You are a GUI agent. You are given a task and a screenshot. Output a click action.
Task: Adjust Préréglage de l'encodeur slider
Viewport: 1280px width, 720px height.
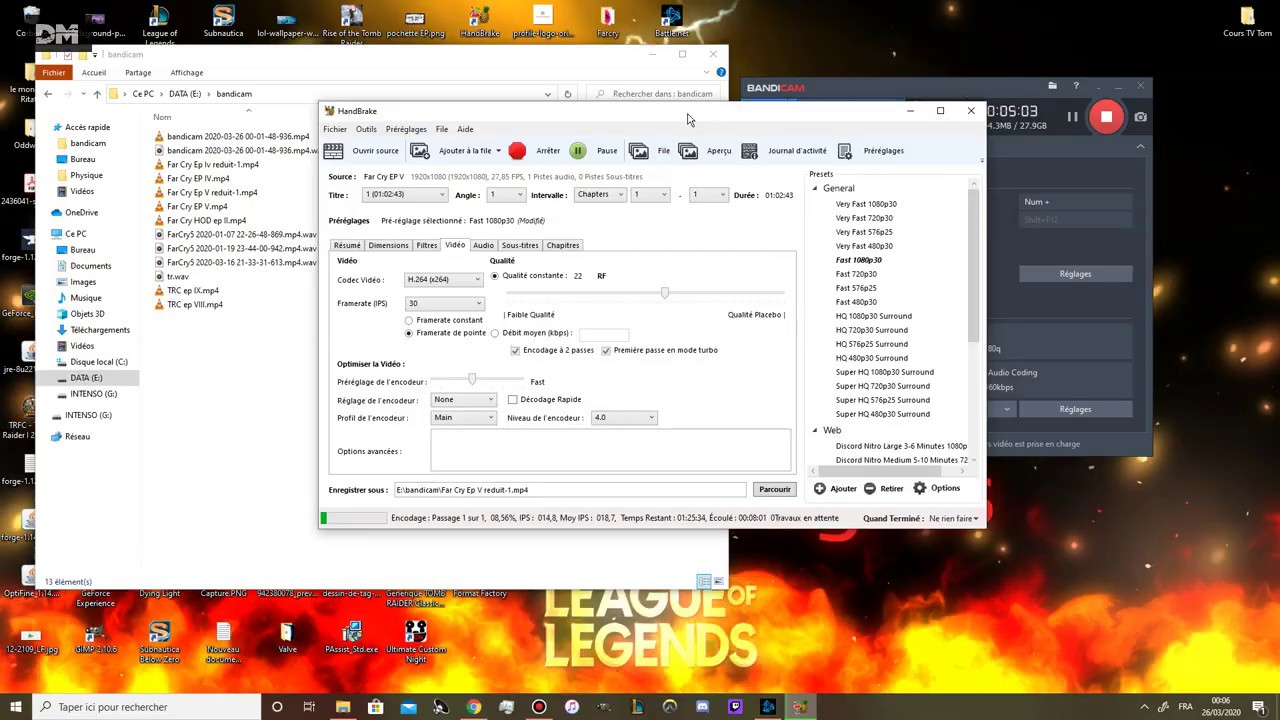[x=472, y=380]
